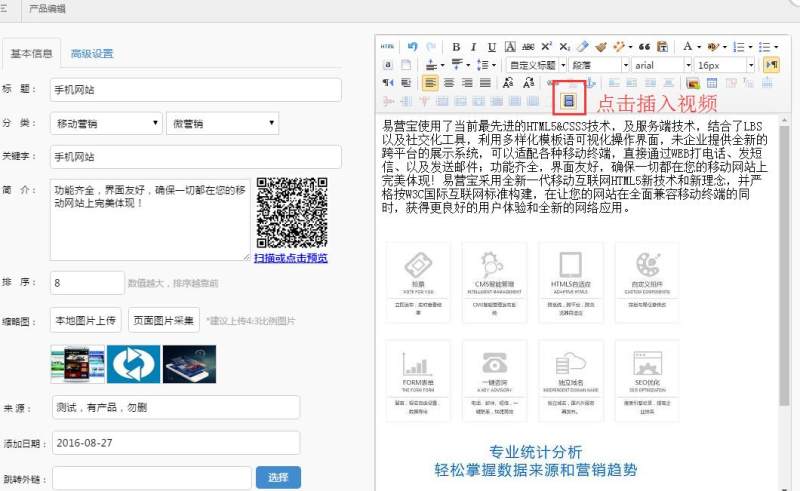Click the 本地图片上传 button
800x491 pixels.
(x=86, y=321)
